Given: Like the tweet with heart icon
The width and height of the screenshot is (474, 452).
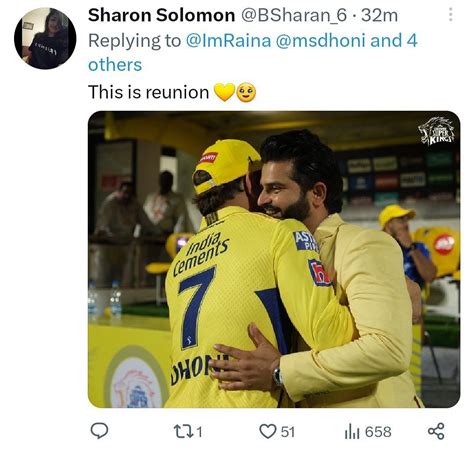Looking at the screenshot, I should 268,431.
